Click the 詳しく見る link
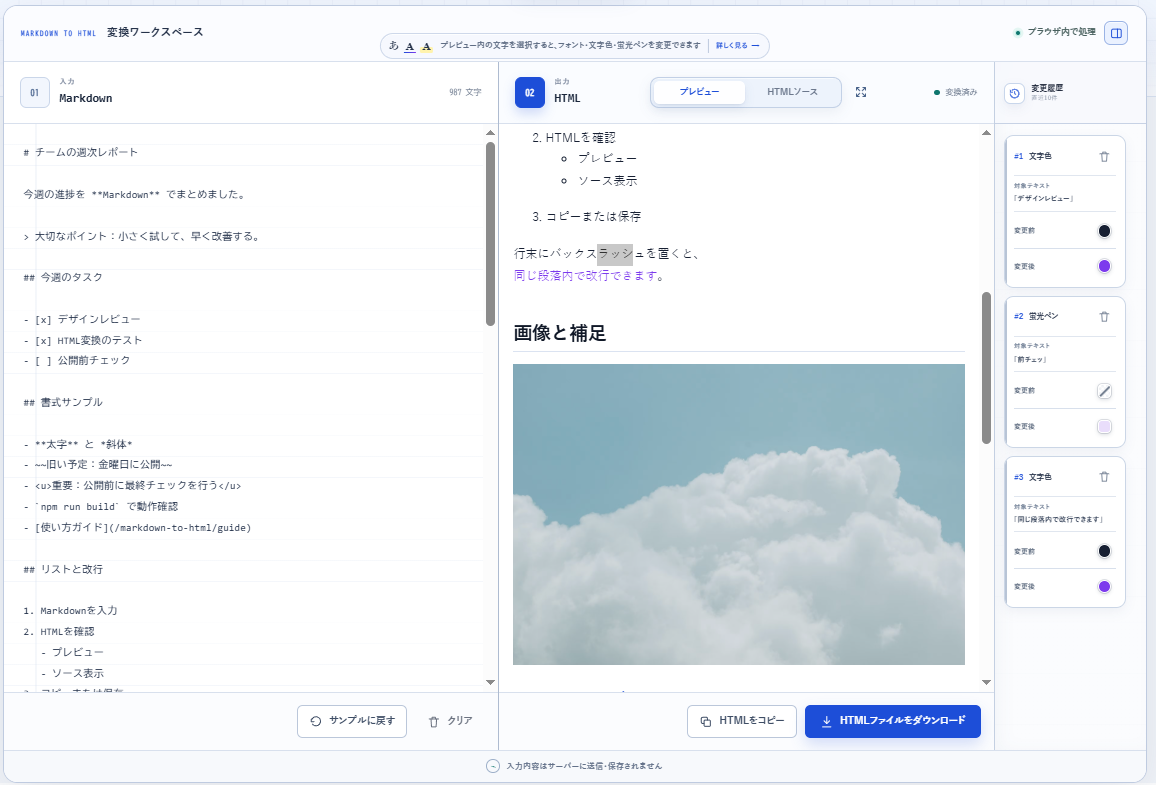The width and height of the screenshot is (1156, 785). pos(737,46)
